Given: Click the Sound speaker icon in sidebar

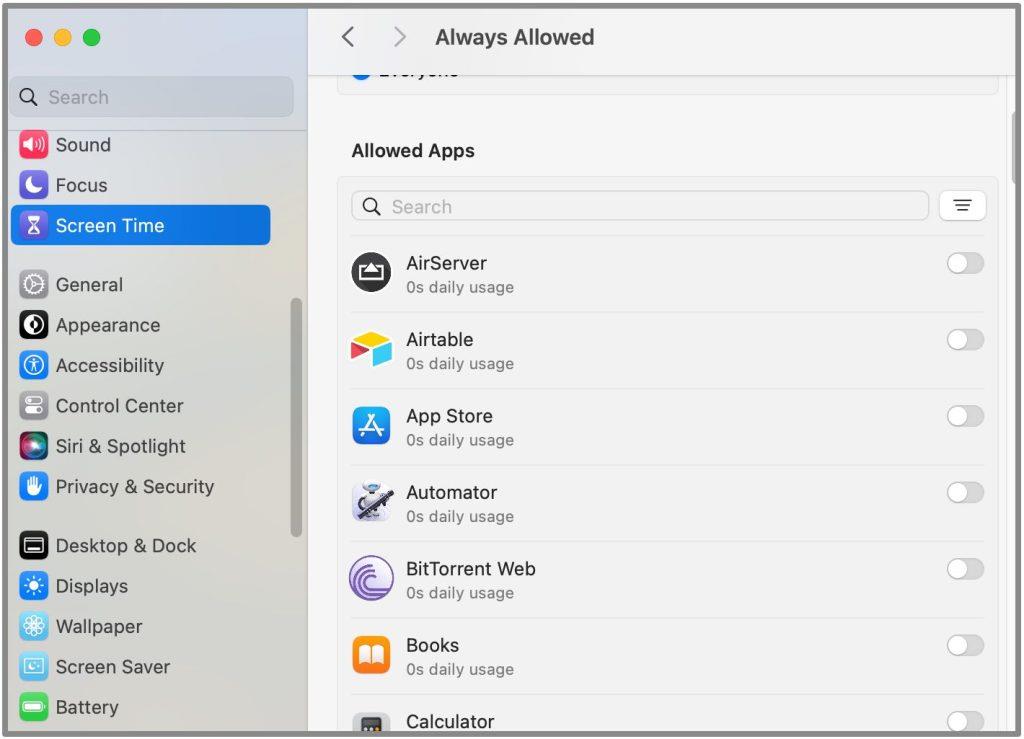Looking at the screenshot, I should coord(33,145).
